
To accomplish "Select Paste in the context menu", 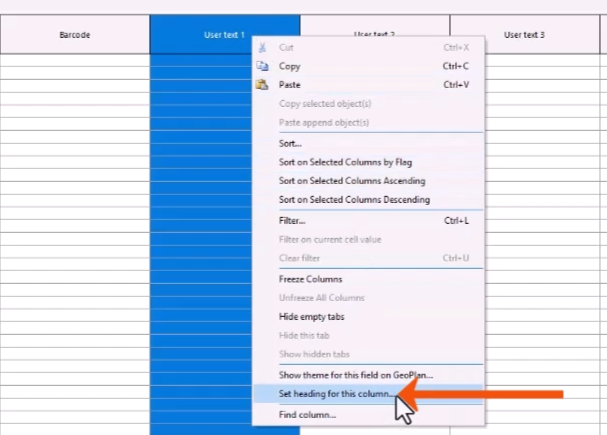I will tap(368, 85).
